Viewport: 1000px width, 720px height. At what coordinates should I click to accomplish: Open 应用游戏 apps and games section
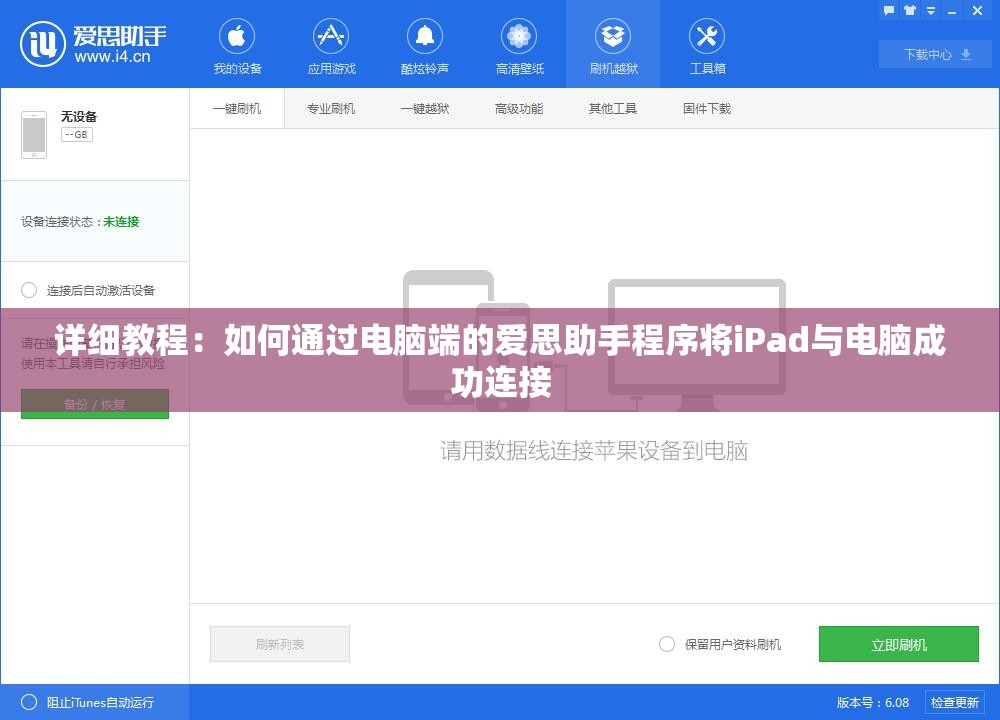click(331, 47)
